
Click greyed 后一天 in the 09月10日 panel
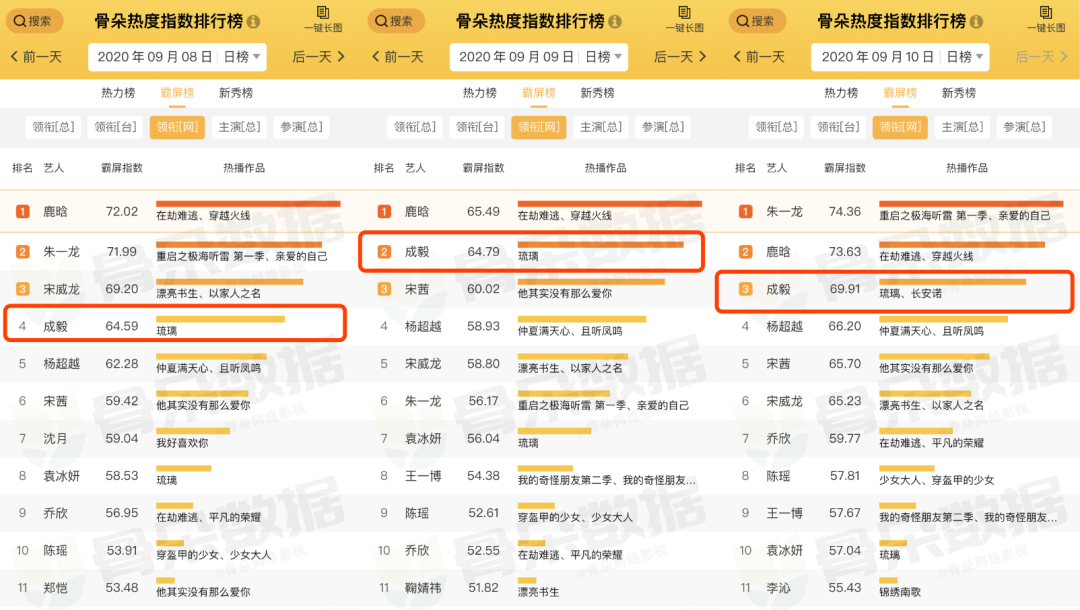click(x=1042, y=56)
